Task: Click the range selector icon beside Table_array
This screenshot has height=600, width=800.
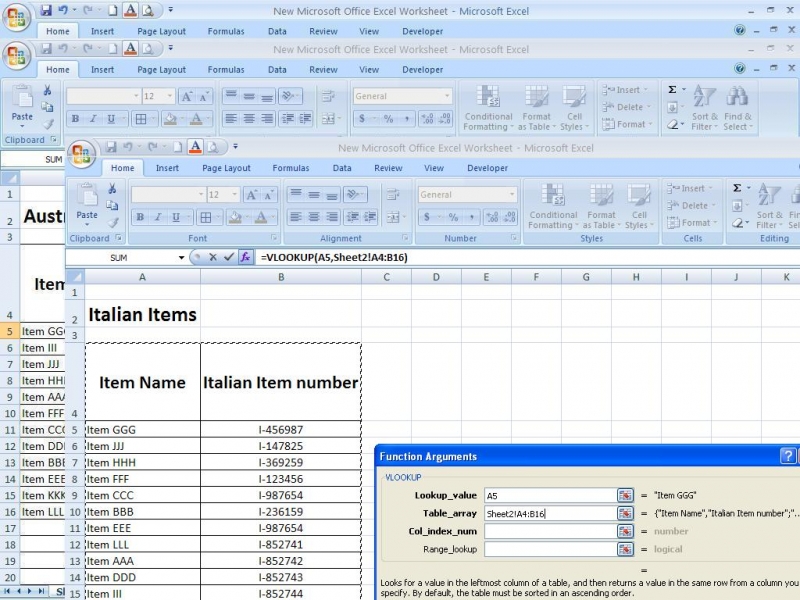Action: (x=625, y=513)
